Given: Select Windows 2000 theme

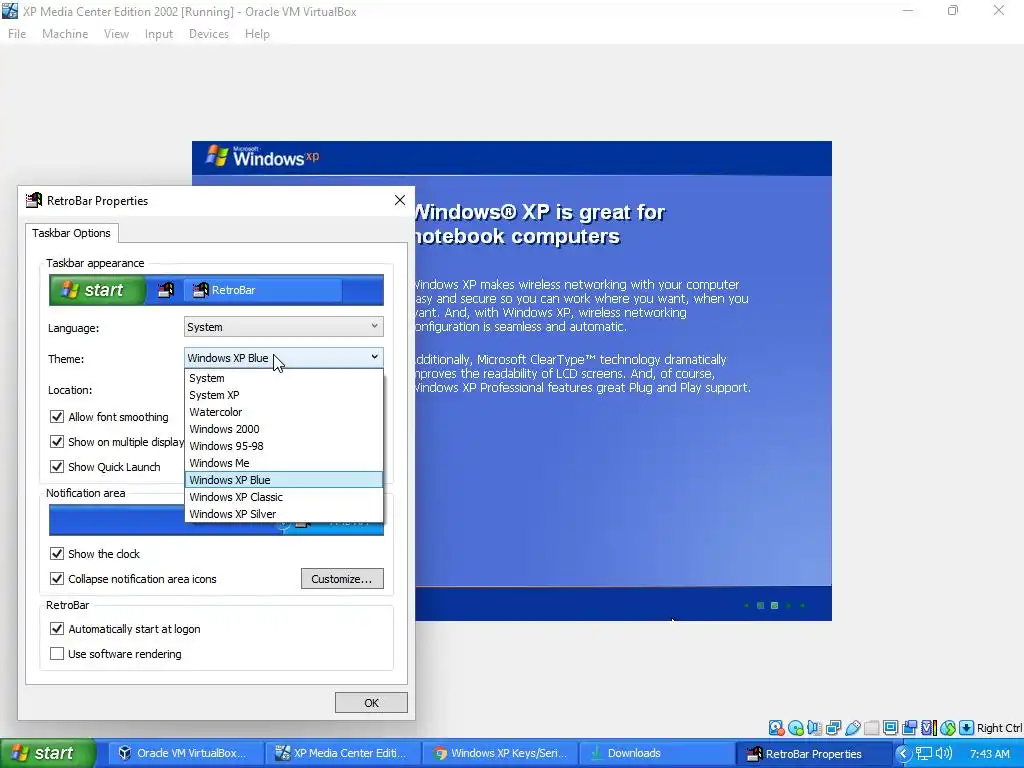Looking at the screenshot, I should pos(283,429).
